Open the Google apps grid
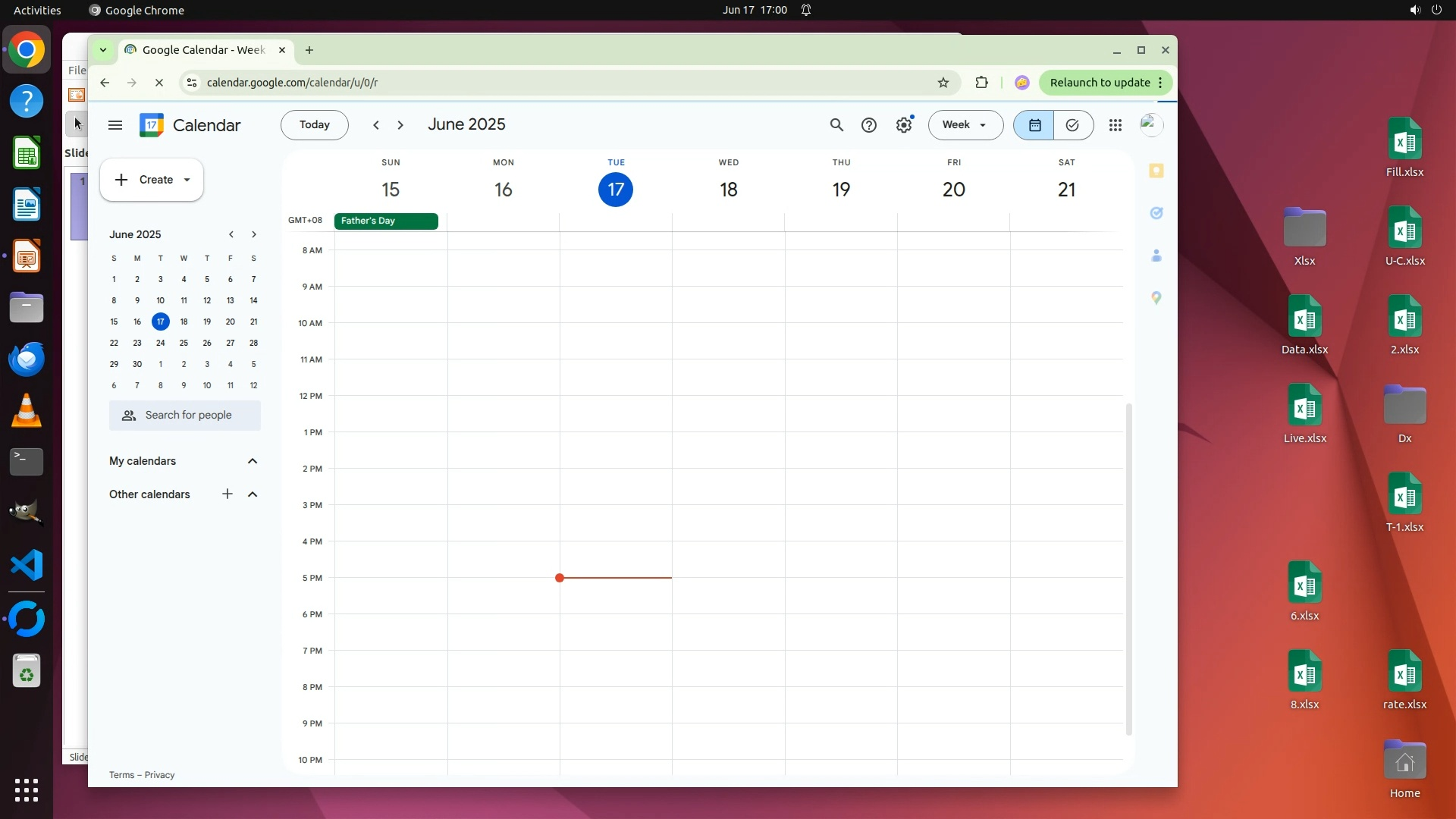 (1115, 125)
